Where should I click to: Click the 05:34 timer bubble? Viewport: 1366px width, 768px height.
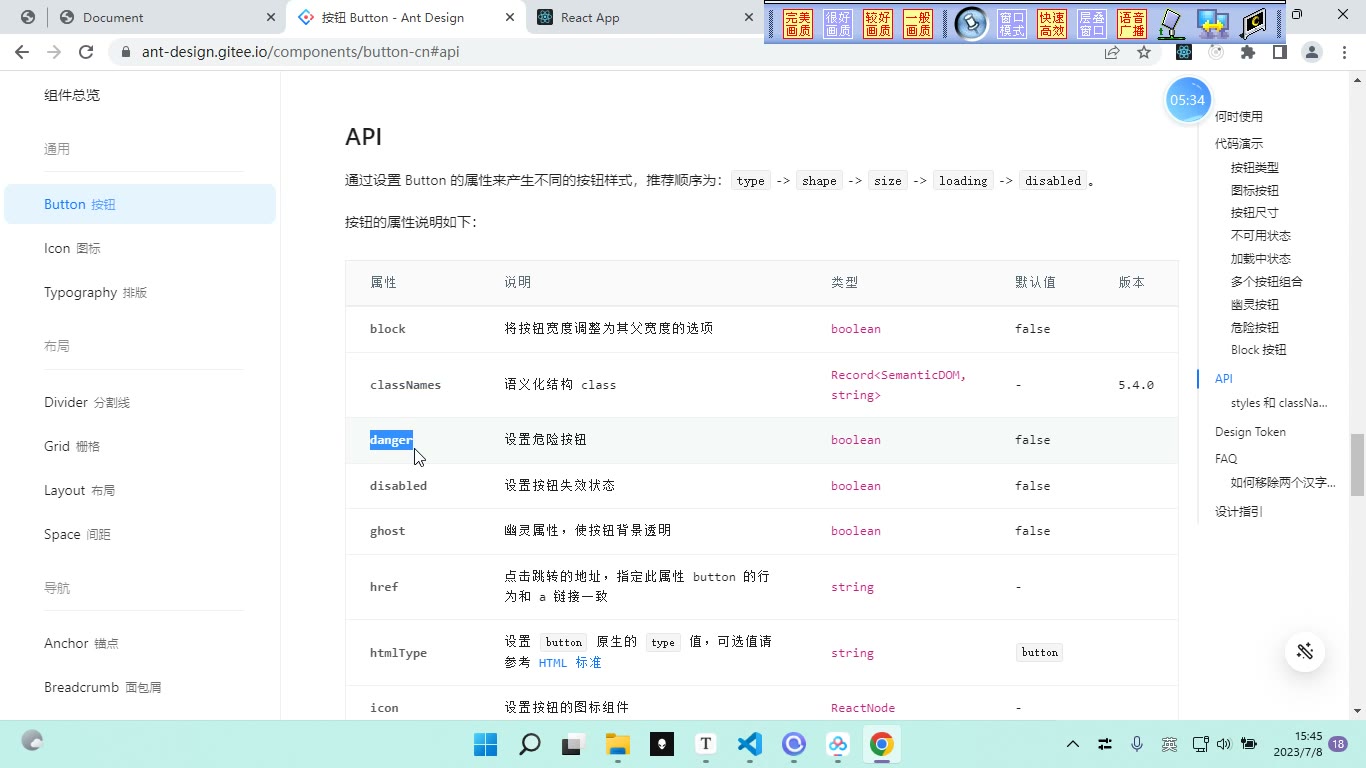coord(1188,100)
